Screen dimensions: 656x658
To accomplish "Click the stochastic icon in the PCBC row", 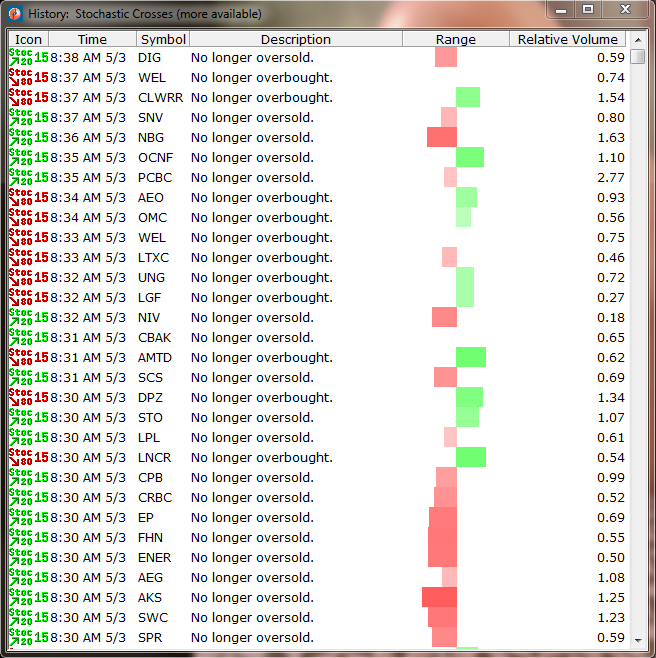I will click(28, 178).
